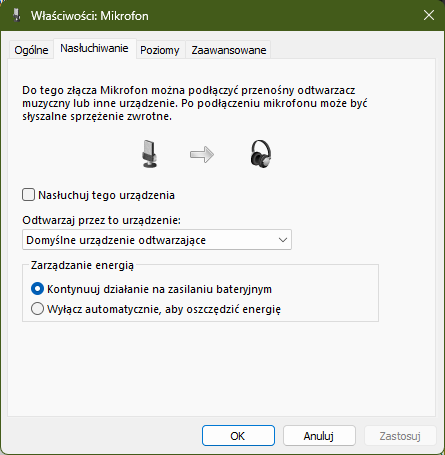The image size is (445, 455).
Task: Click the Odtwarzaj przez to urządzenie label
Action: [101, 220]
